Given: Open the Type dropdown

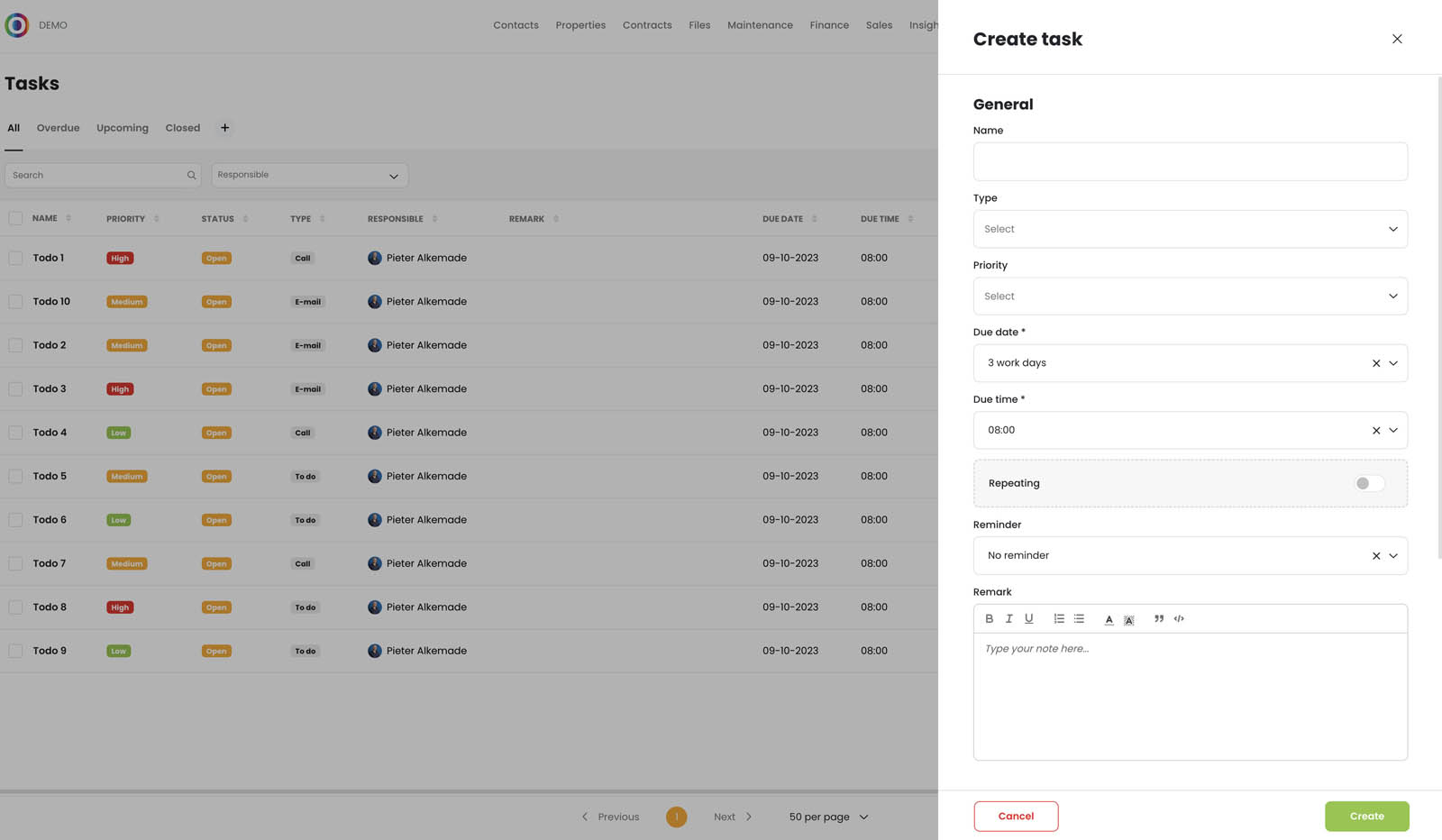Looking at the screenshot, I should point(1191,229).
